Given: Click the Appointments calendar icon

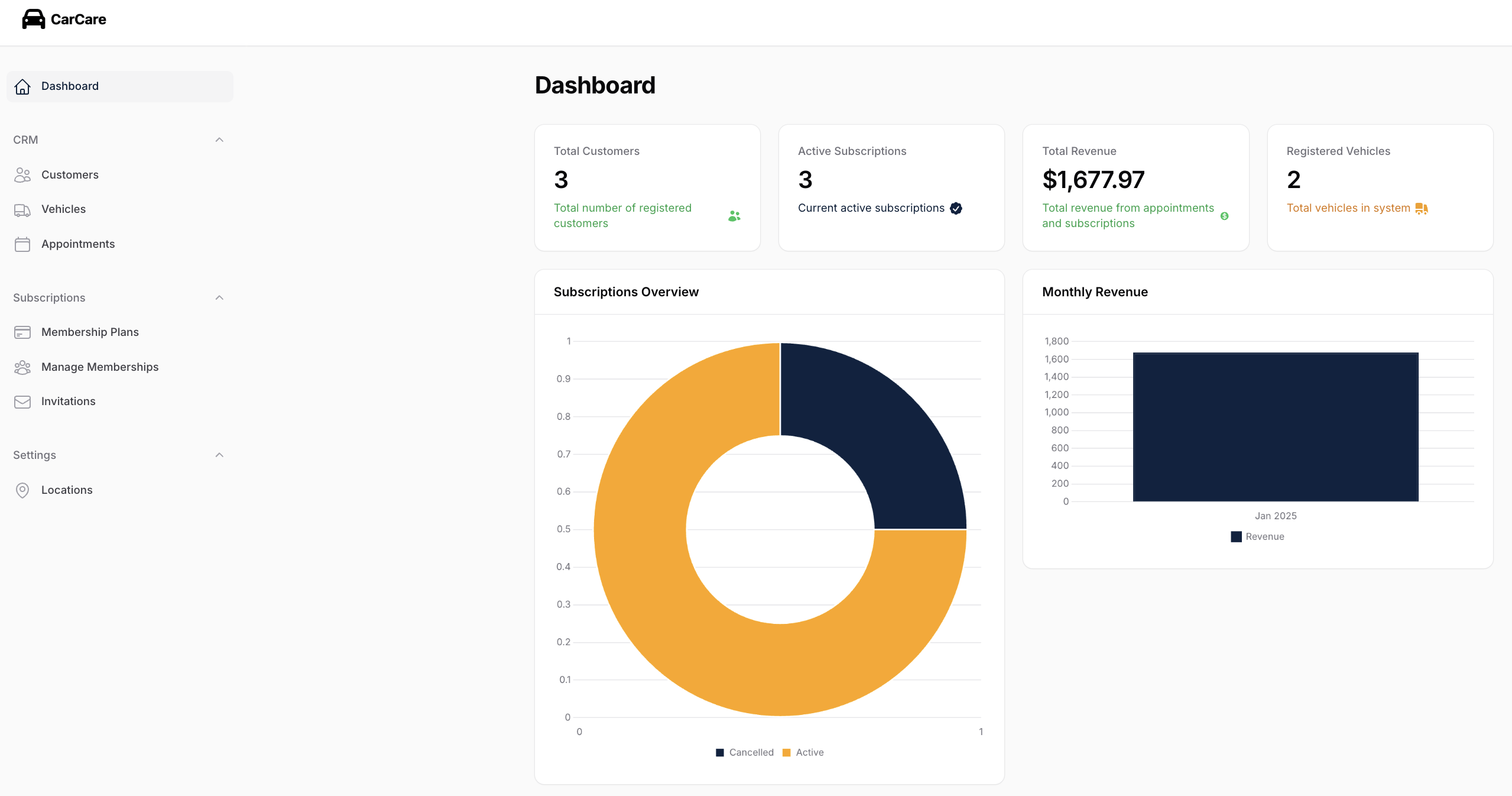Looking at the screenshot, I should (x=22, y=244).
